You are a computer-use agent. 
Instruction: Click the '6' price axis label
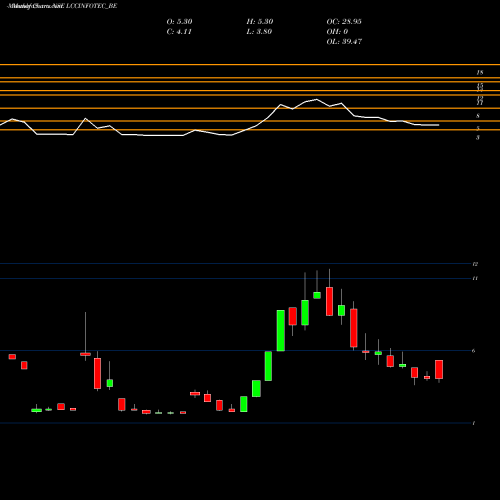pos(473,351)
